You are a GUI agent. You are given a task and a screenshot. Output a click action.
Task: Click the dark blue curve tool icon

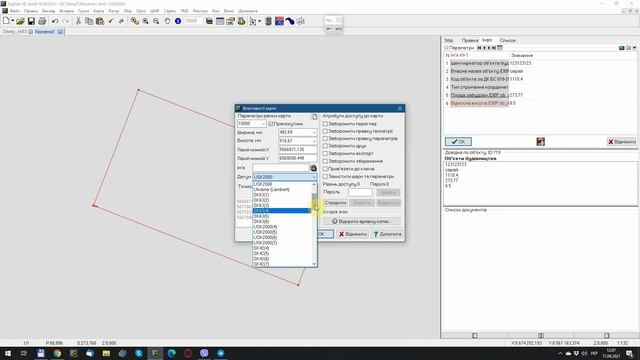pos(290,21)
